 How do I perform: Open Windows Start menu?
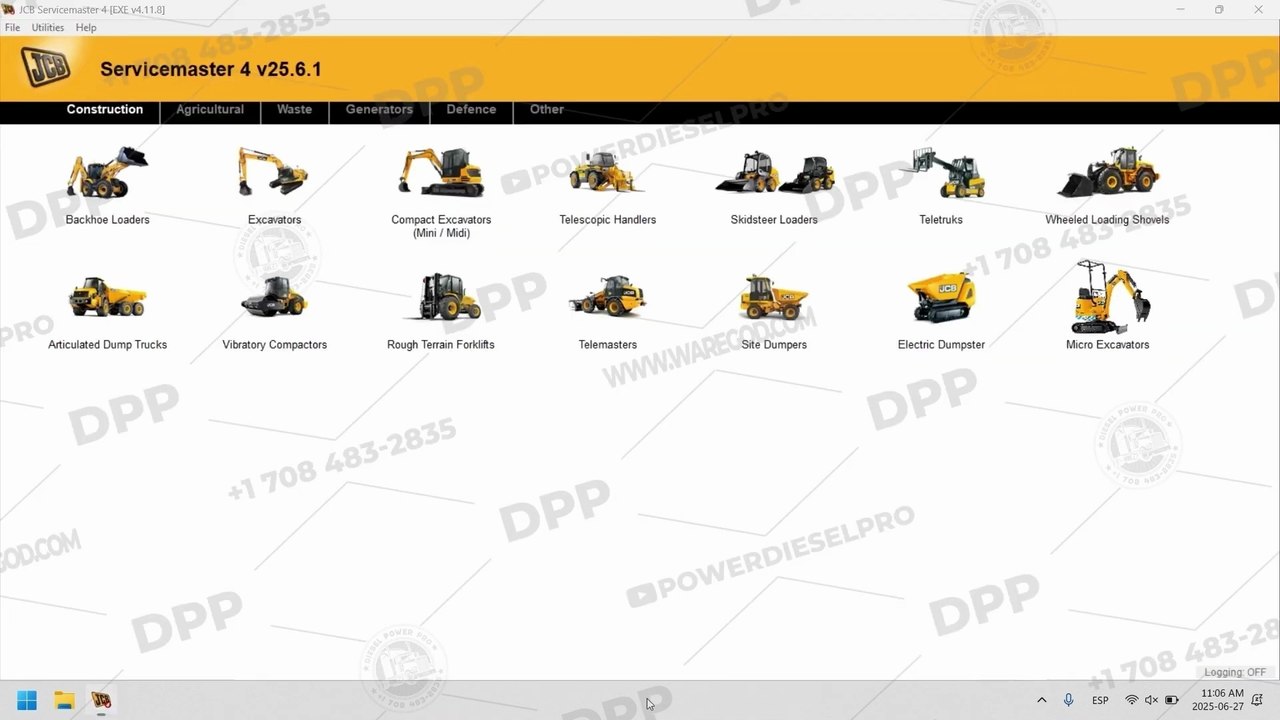(x=27, y=700)
